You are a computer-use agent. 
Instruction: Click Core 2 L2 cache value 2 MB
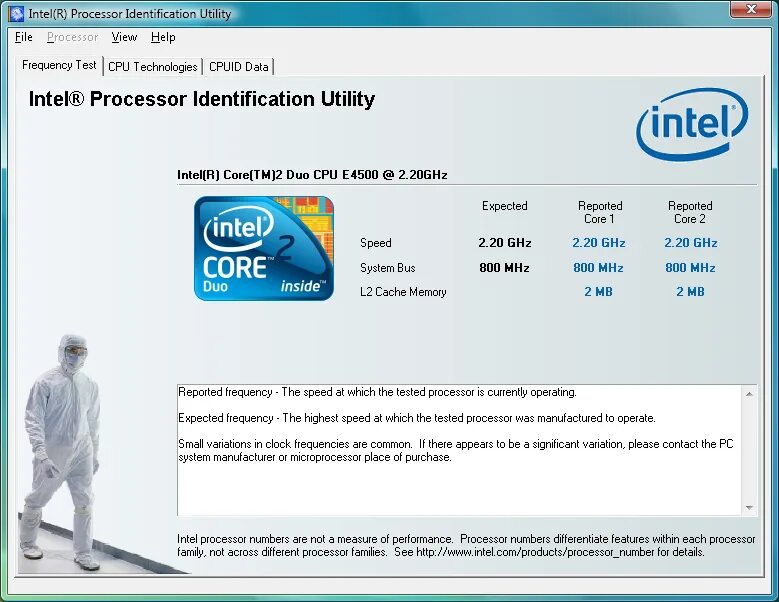pyautogui.click(x=690, y=292)
